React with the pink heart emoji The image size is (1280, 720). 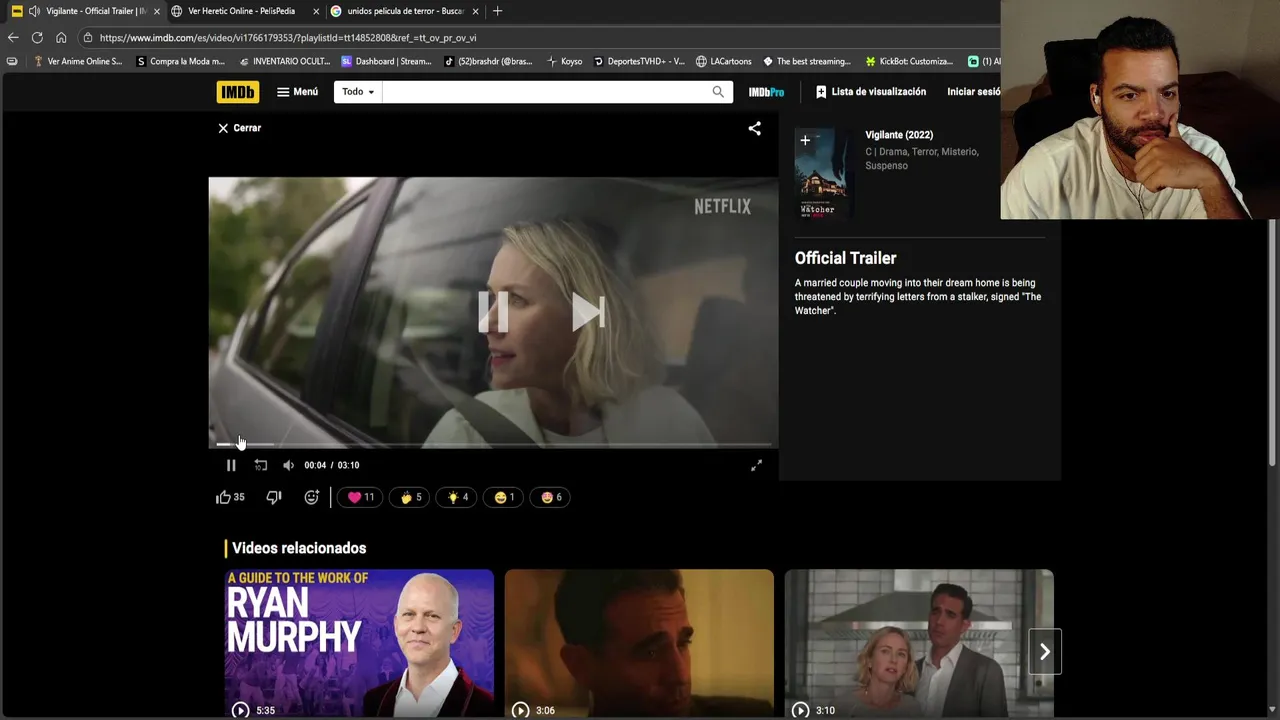[360, 497]
